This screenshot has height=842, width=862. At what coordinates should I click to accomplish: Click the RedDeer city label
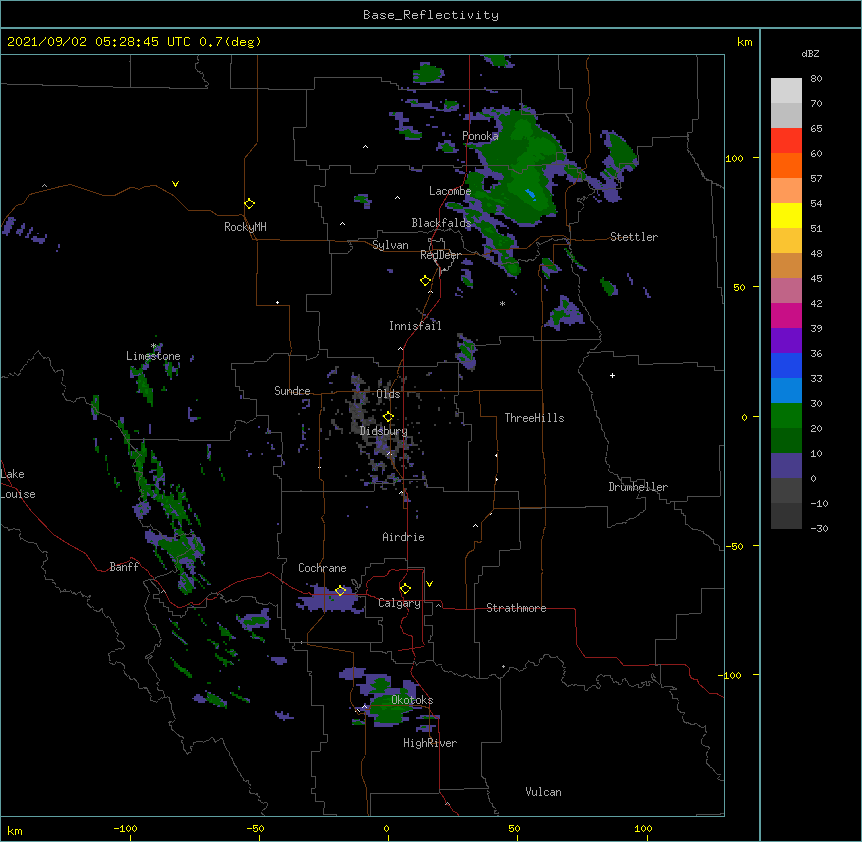pyautogui.click(x=440, y=255)
